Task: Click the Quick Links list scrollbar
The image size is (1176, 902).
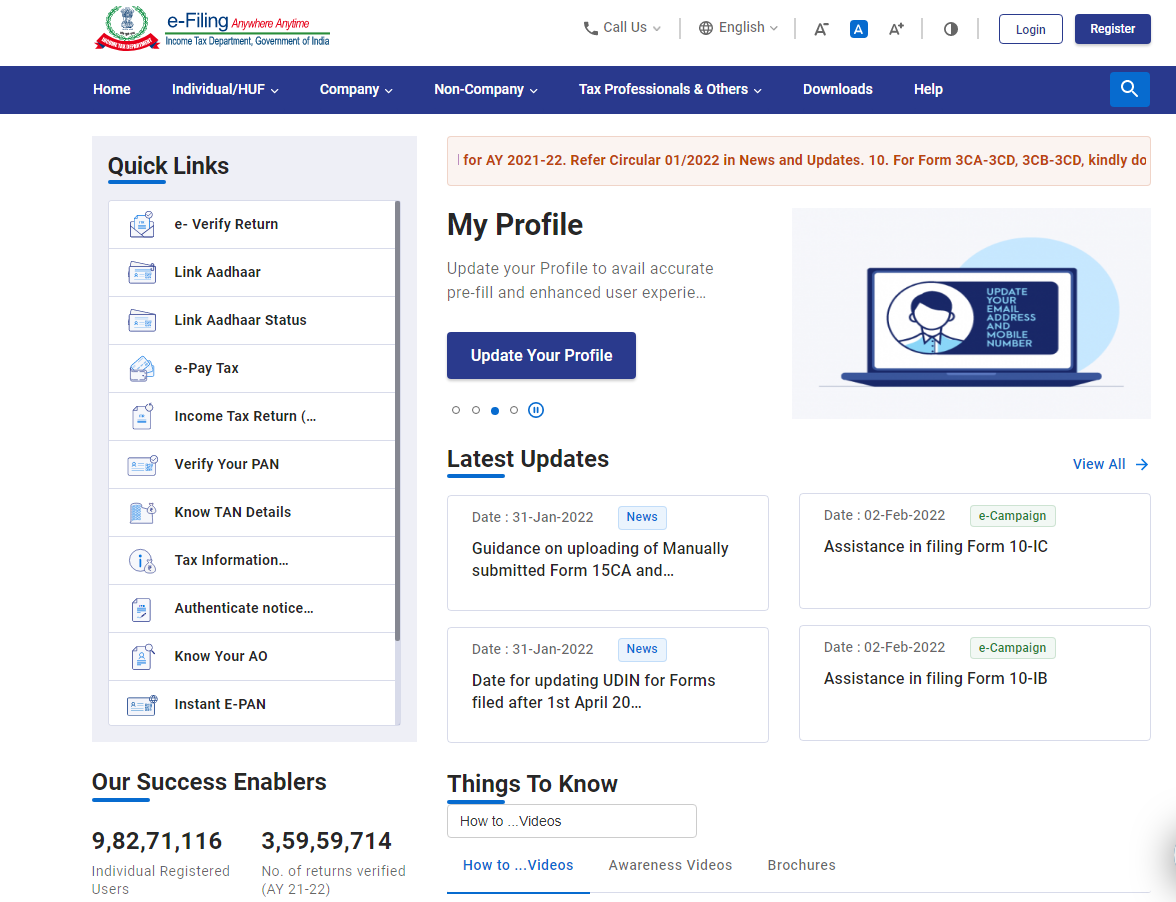Action: [x=397, y=420]
